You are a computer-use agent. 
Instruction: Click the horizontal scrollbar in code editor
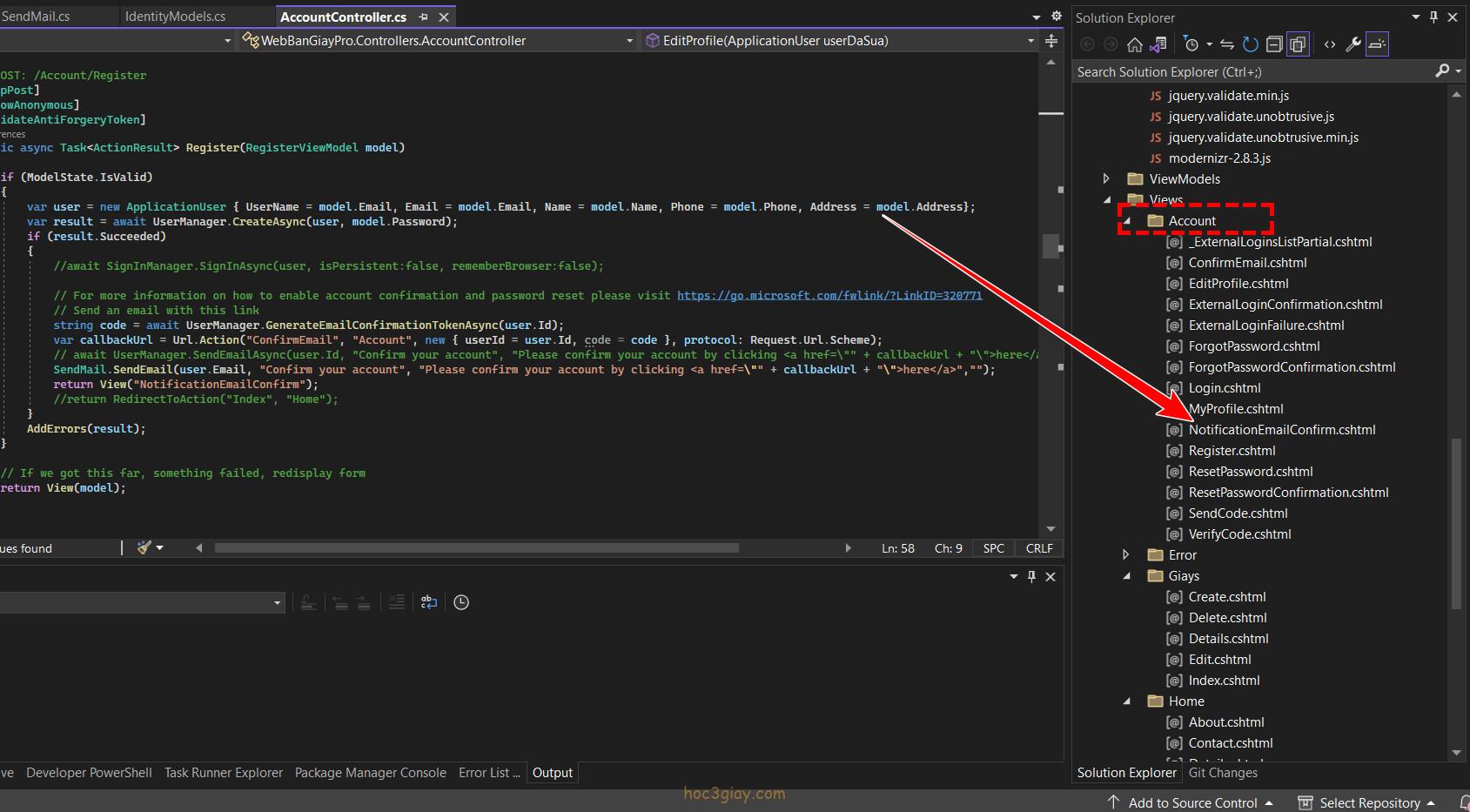tap(476, 548)
